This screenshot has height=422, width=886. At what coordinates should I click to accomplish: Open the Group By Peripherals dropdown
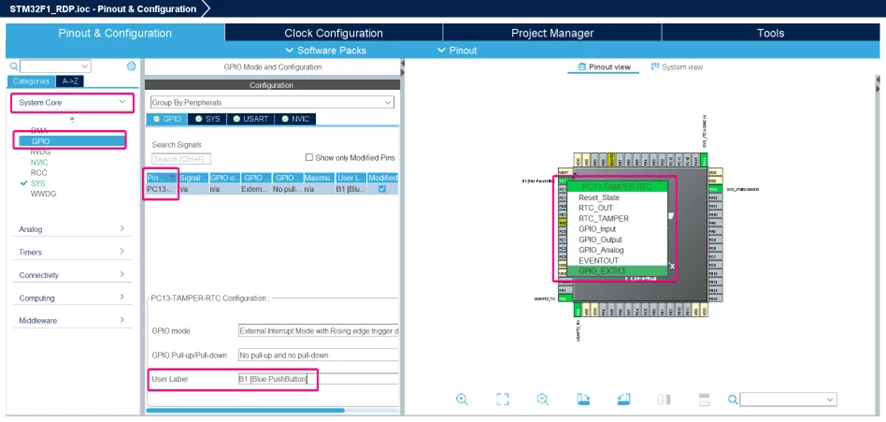[272, 103]
